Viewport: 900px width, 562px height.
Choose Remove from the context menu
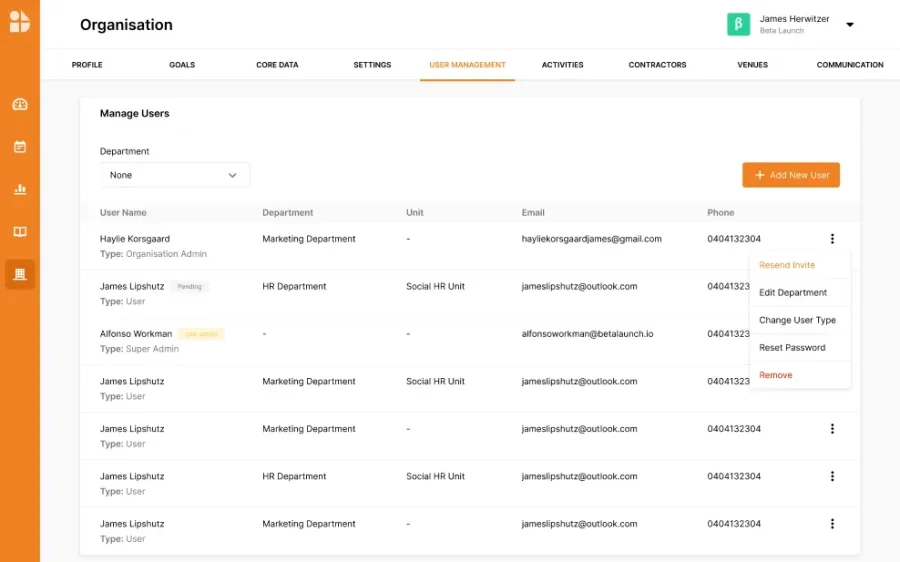(775, 375)
